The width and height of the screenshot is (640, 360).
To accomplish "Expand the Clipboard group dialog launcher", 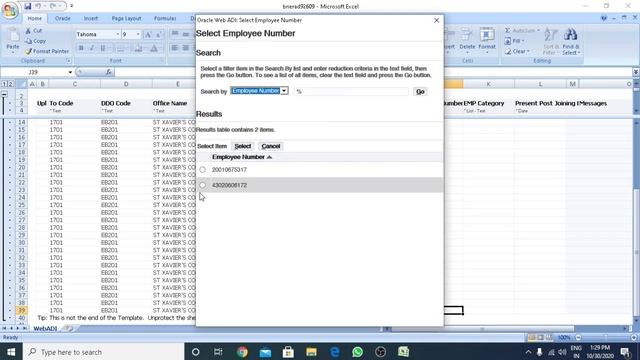I will [x=68, y=61].
